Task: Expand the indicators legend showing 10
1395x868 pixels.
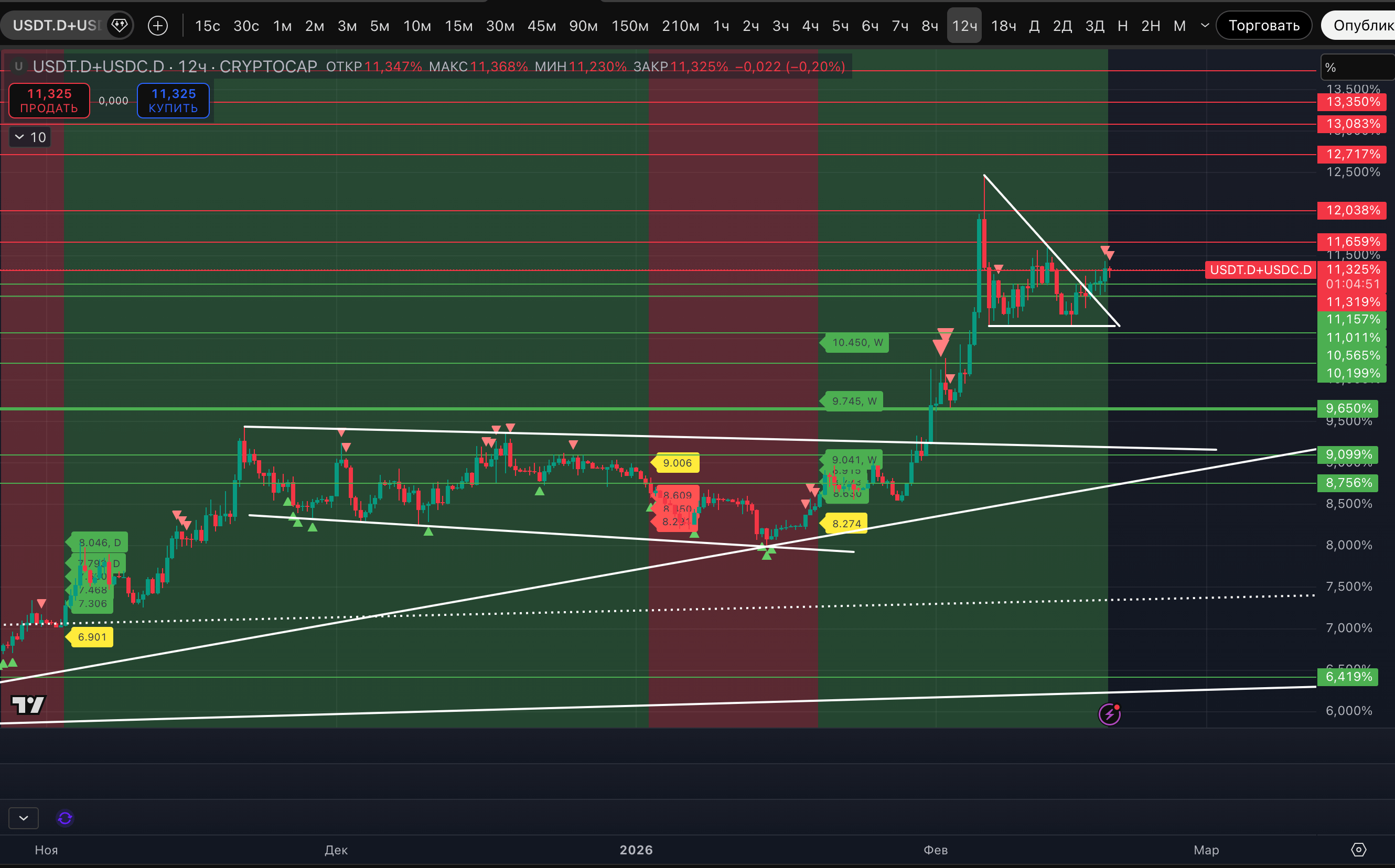Action: 30,137
